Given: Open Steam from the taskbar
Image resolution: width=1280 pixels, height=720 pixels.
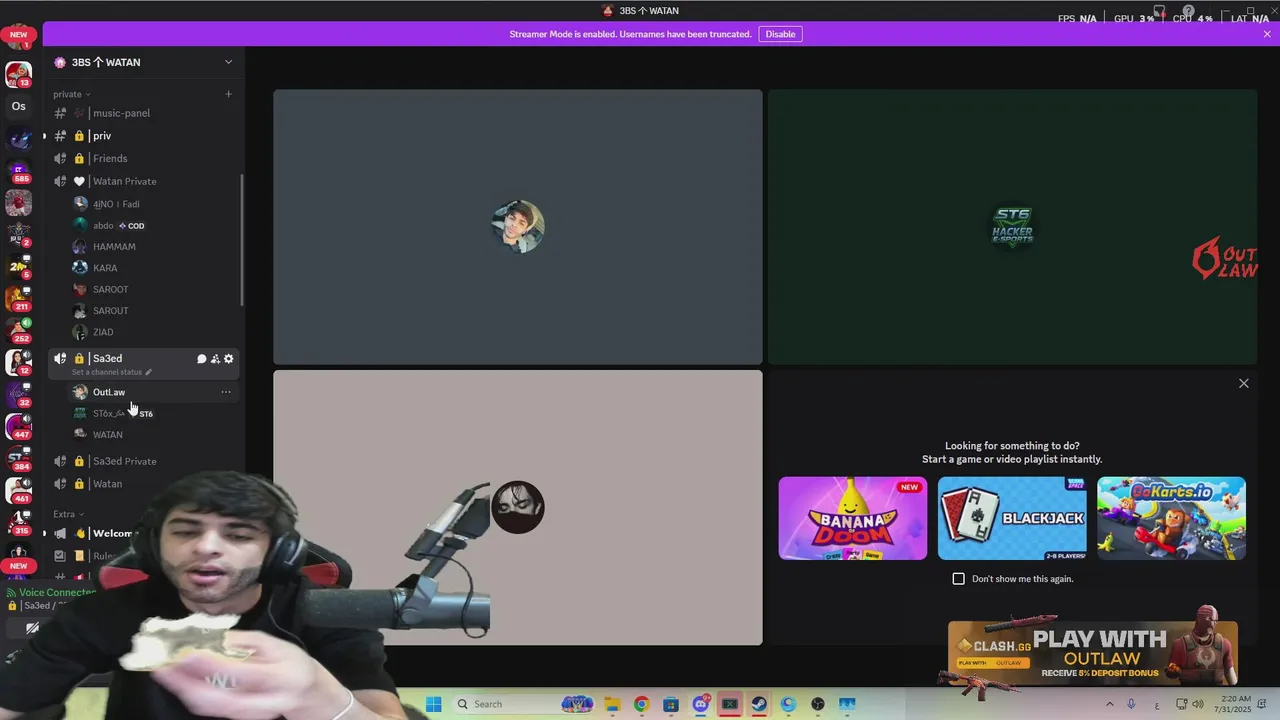Looking at the screenshot, I should point(759,704).
